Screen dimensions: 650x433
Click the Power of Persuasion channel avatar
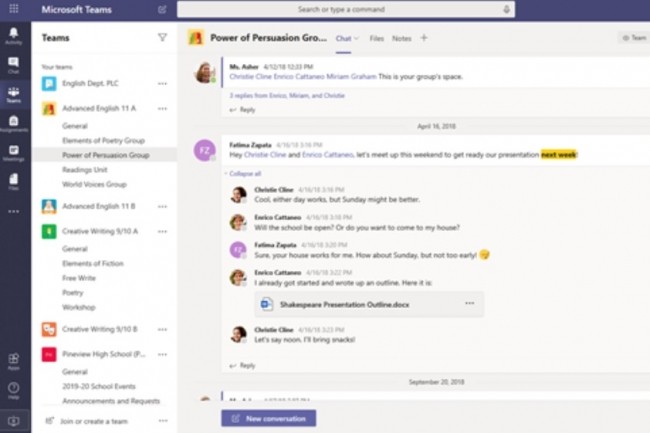click(x=196, y=38)
